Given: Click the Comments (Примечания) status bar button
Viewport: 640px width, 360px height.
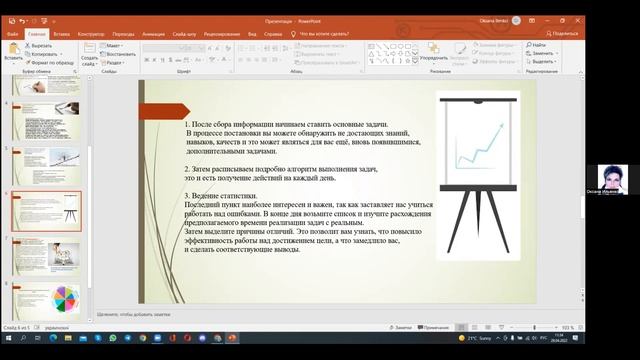Looking at the screenshot, I should [x=433, y=327].
